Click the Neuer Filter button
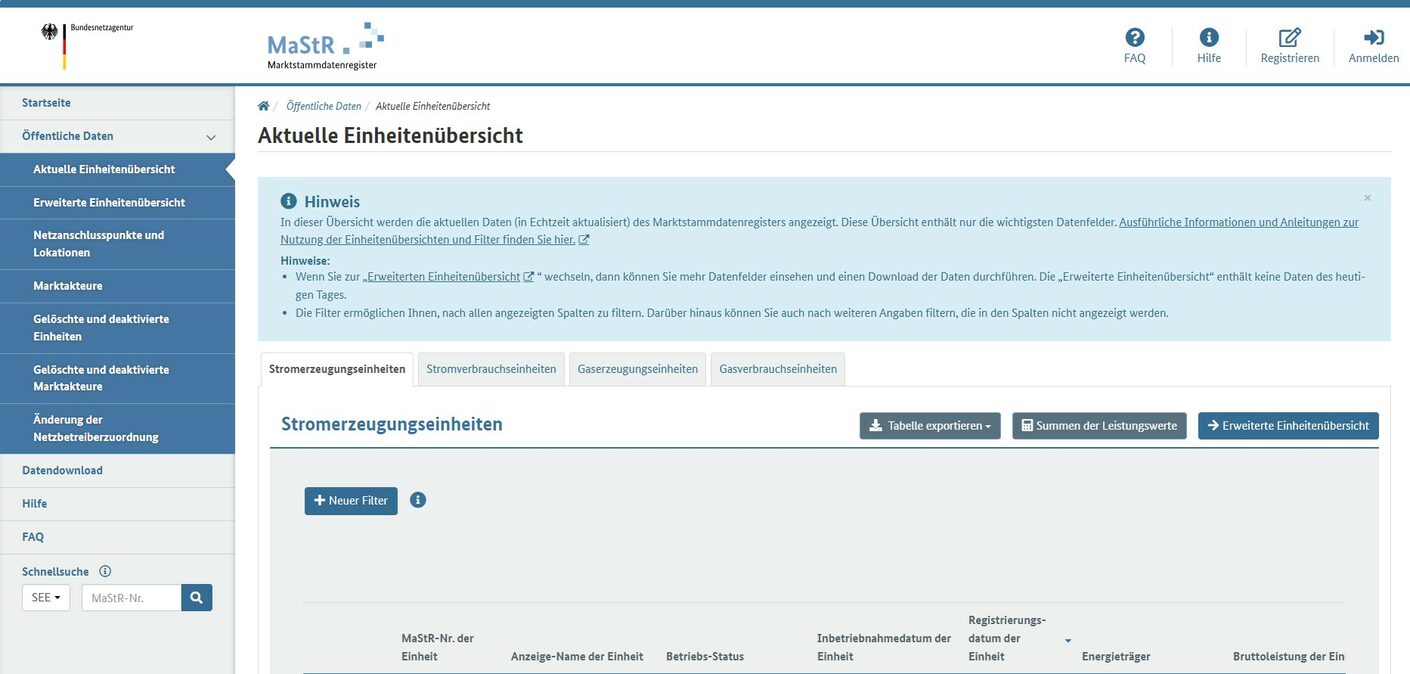 point(351,501)
